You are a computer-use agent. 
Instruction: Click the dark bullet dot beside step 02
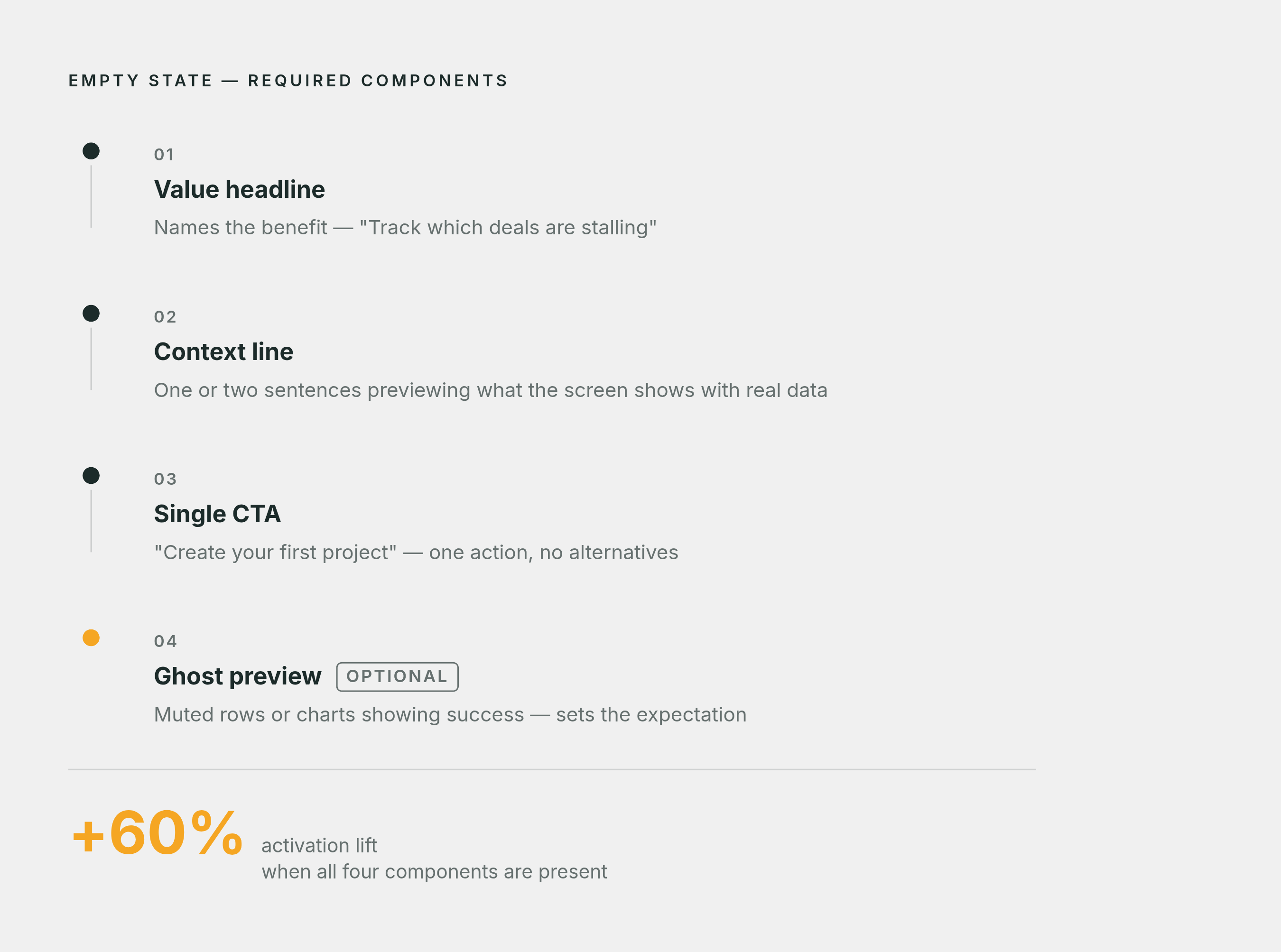(91, 314)
